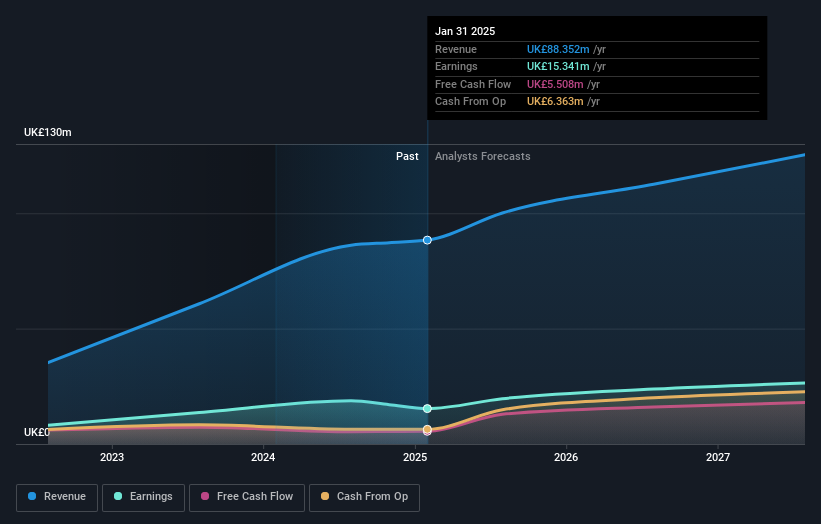Toggle the Free Cash Flow legend button
The image size is (821, 524).
click(247, 497)
